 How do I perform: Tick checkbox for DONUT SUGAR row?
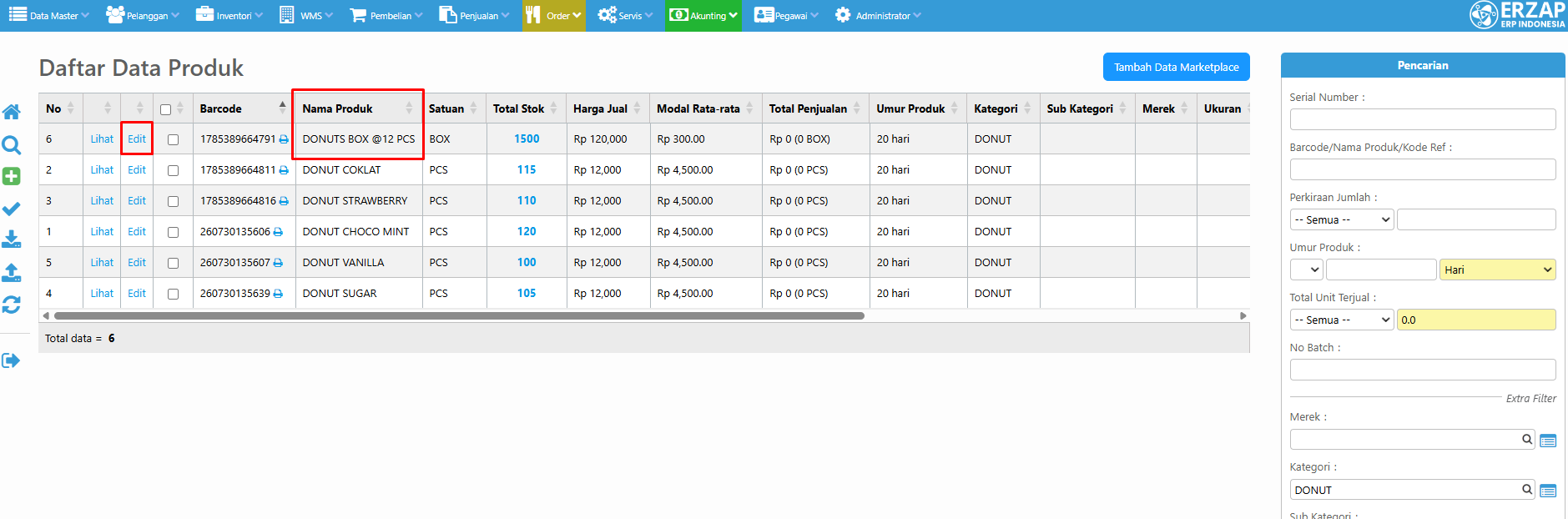[x=173, y=294]
